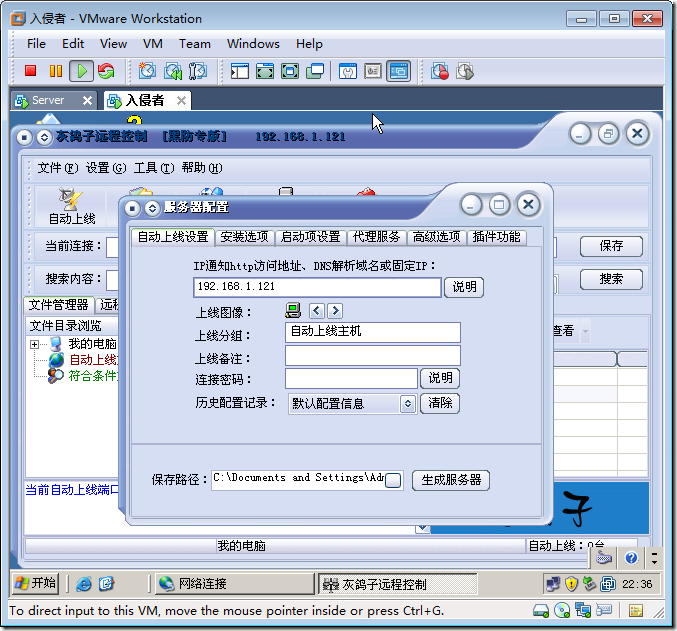Click the VMware Suspend pause button
Screen dimensions: 677x631
point(56,71)
